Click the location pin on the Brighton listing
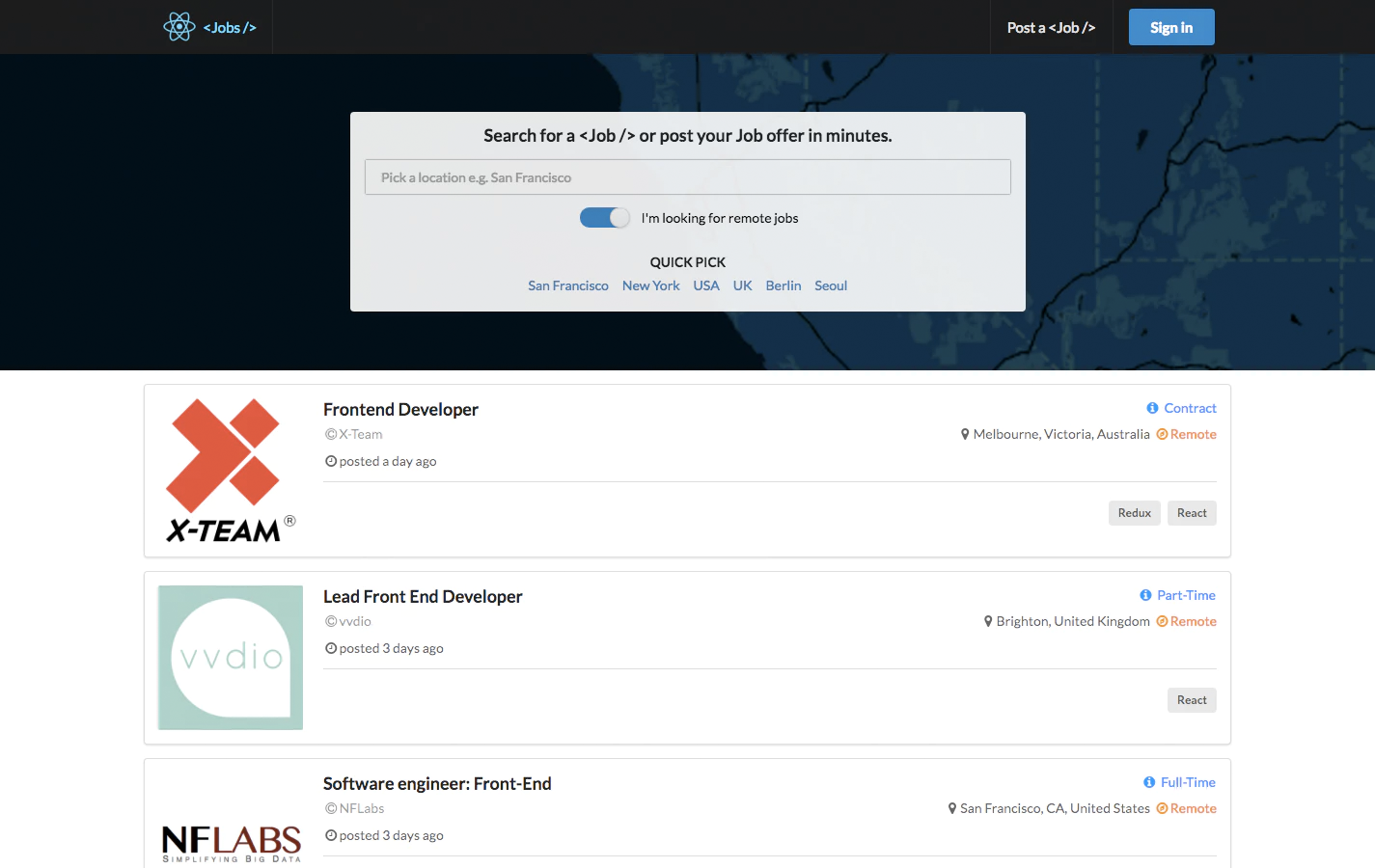This screenshot has width=1375, height=868. pyautogui.click(x=988, y=621)
